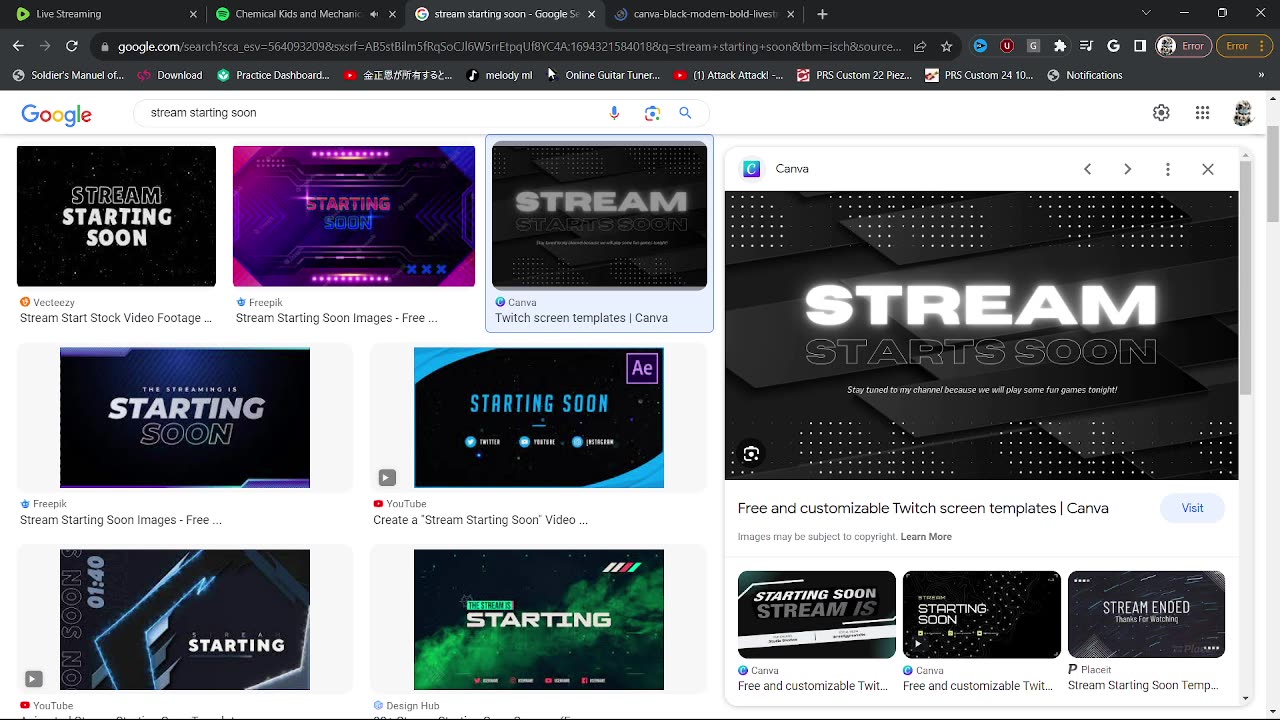Open a new browser tab
This screenshot has height=720, width=1280.
822,14
